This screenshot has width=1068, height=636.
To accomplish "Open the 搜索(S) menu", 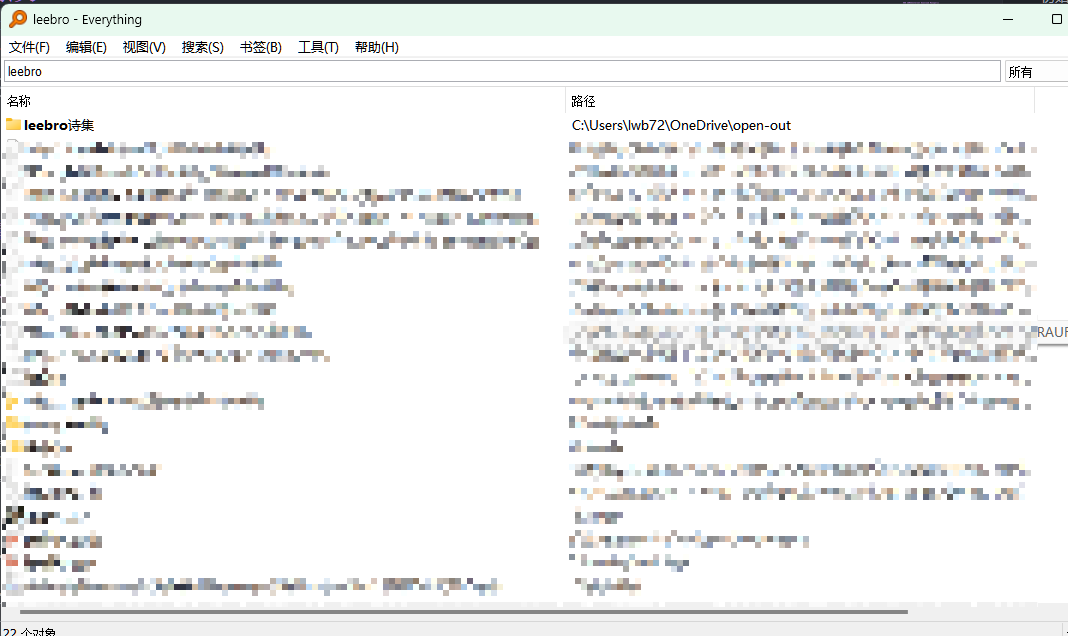I will tap(202, 47).
